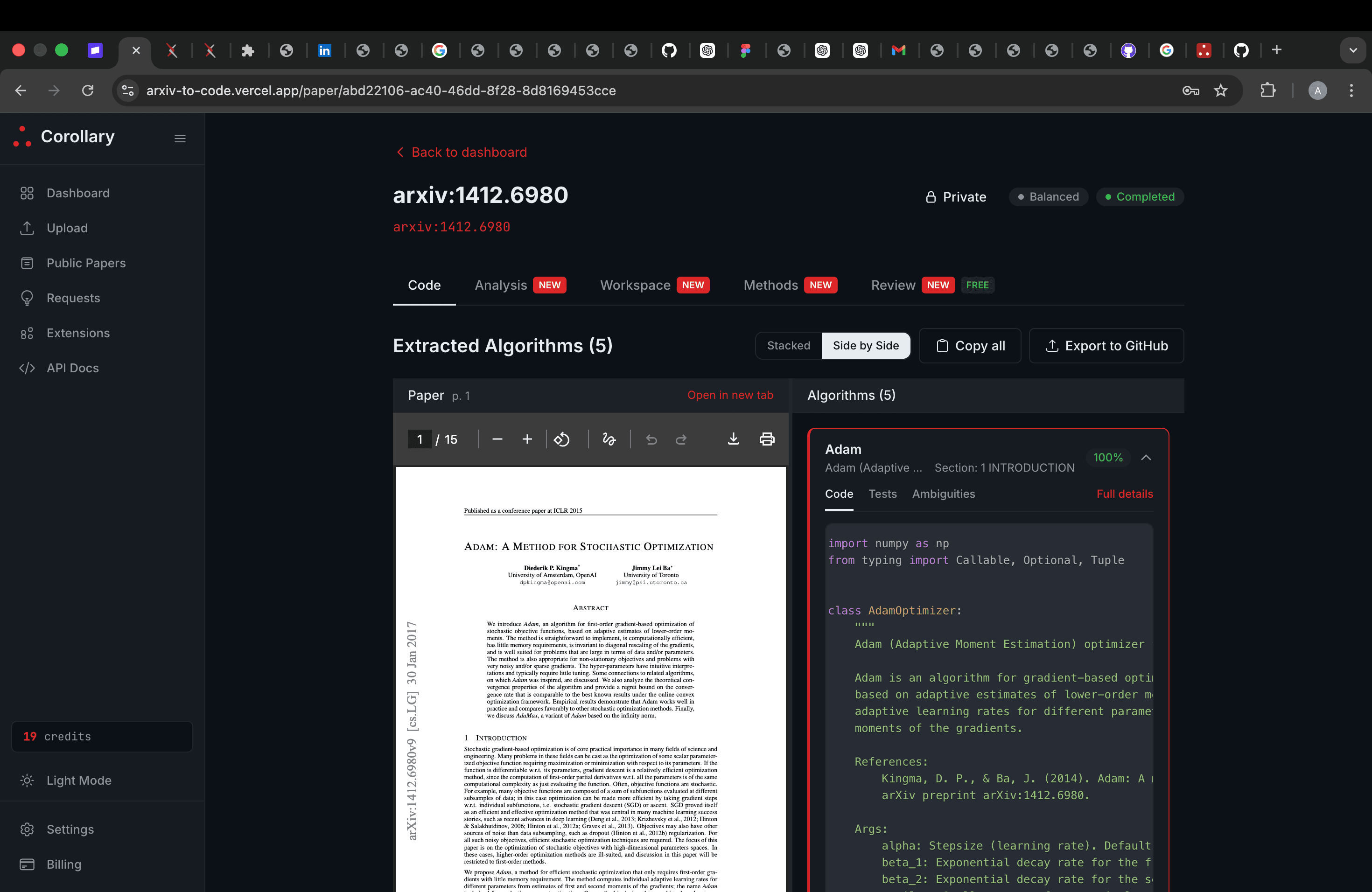Reload the current page
Viewport: 1372px width, 892px height.
88,91
